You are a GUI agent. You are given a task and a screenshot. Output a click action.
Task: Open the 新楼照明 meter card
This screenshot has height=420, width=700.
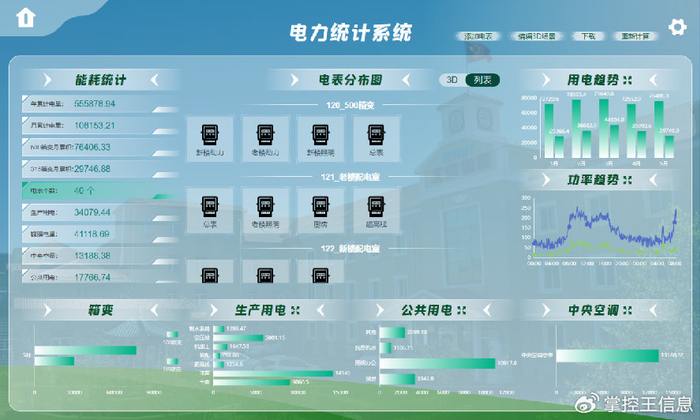pyautogui.click(x=321, y=139)
